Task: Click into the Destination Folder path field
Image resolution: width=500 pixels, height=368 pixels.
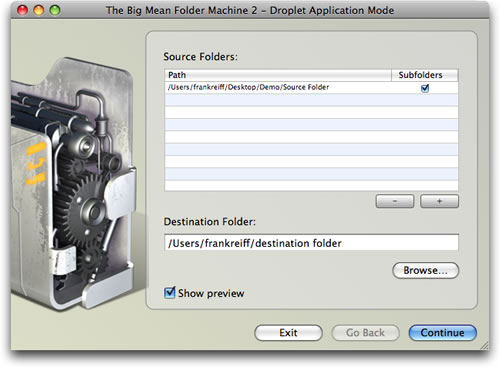Action: pos(311,243)
